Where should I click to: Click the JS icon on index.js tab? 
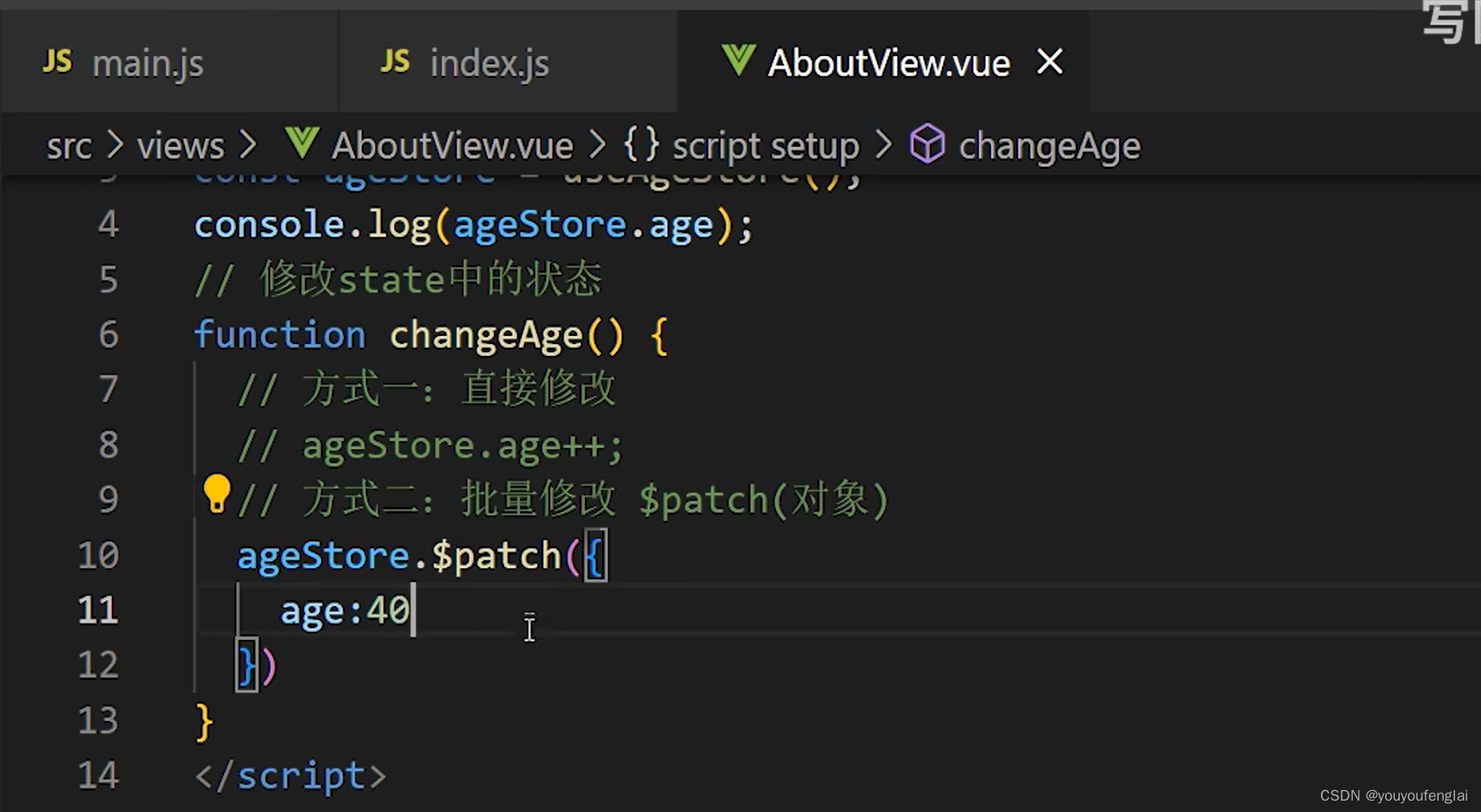[x=395, y=61]
